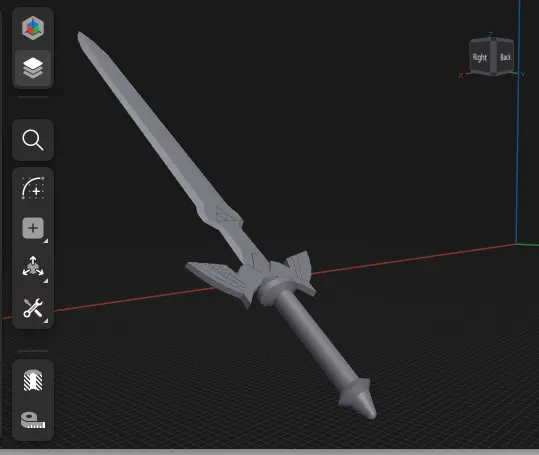Click the add shape plus button
This screenshot has width=539, height=455.
coord(33,228)
